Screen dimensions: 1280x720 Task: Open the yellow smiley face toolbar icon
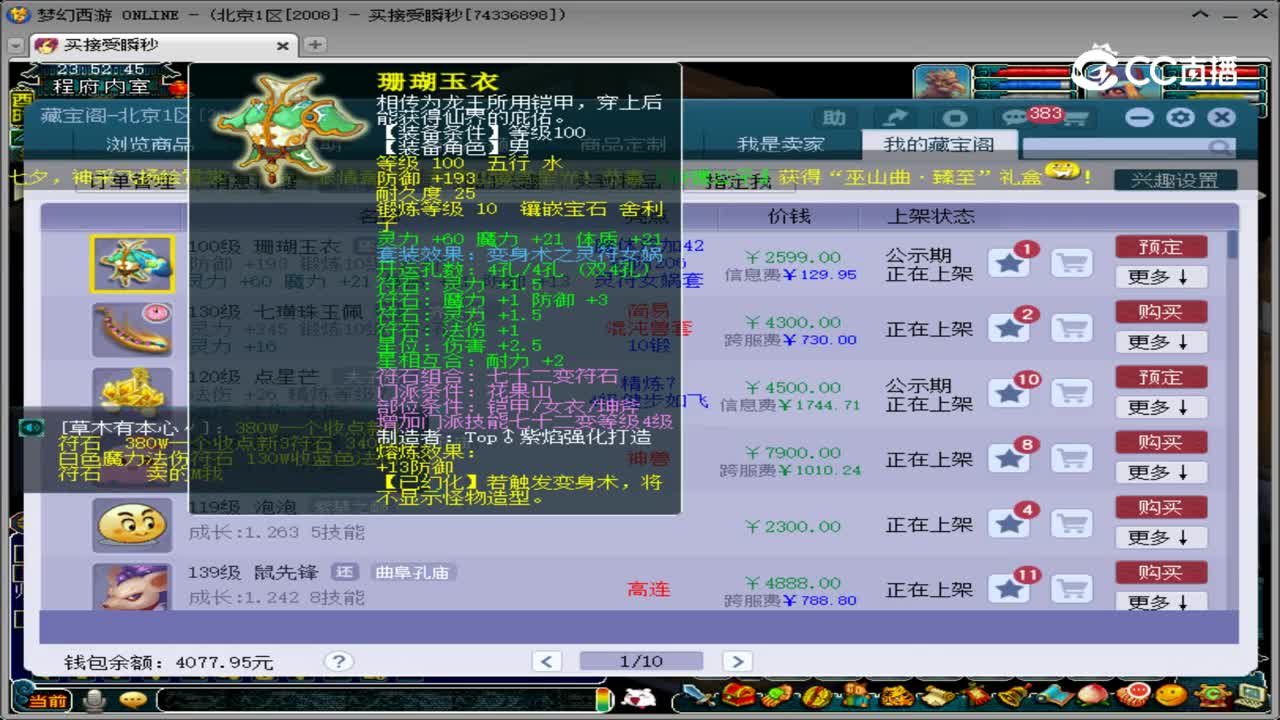click(x=1173, y=695)
